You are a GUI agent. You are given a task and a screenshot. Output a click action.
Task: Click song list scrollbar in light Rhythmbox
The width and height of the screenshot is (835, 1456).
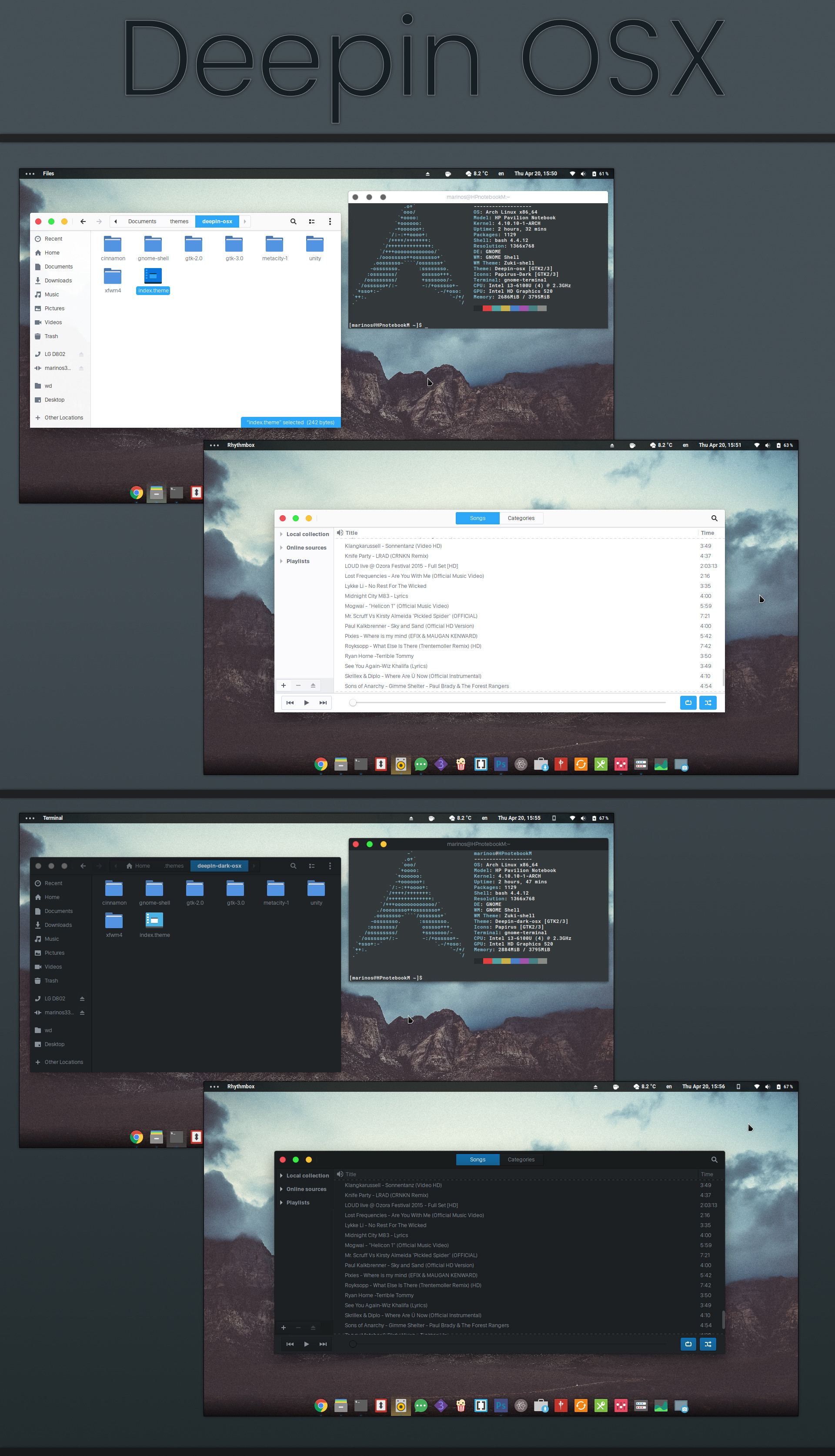(723, 677)
